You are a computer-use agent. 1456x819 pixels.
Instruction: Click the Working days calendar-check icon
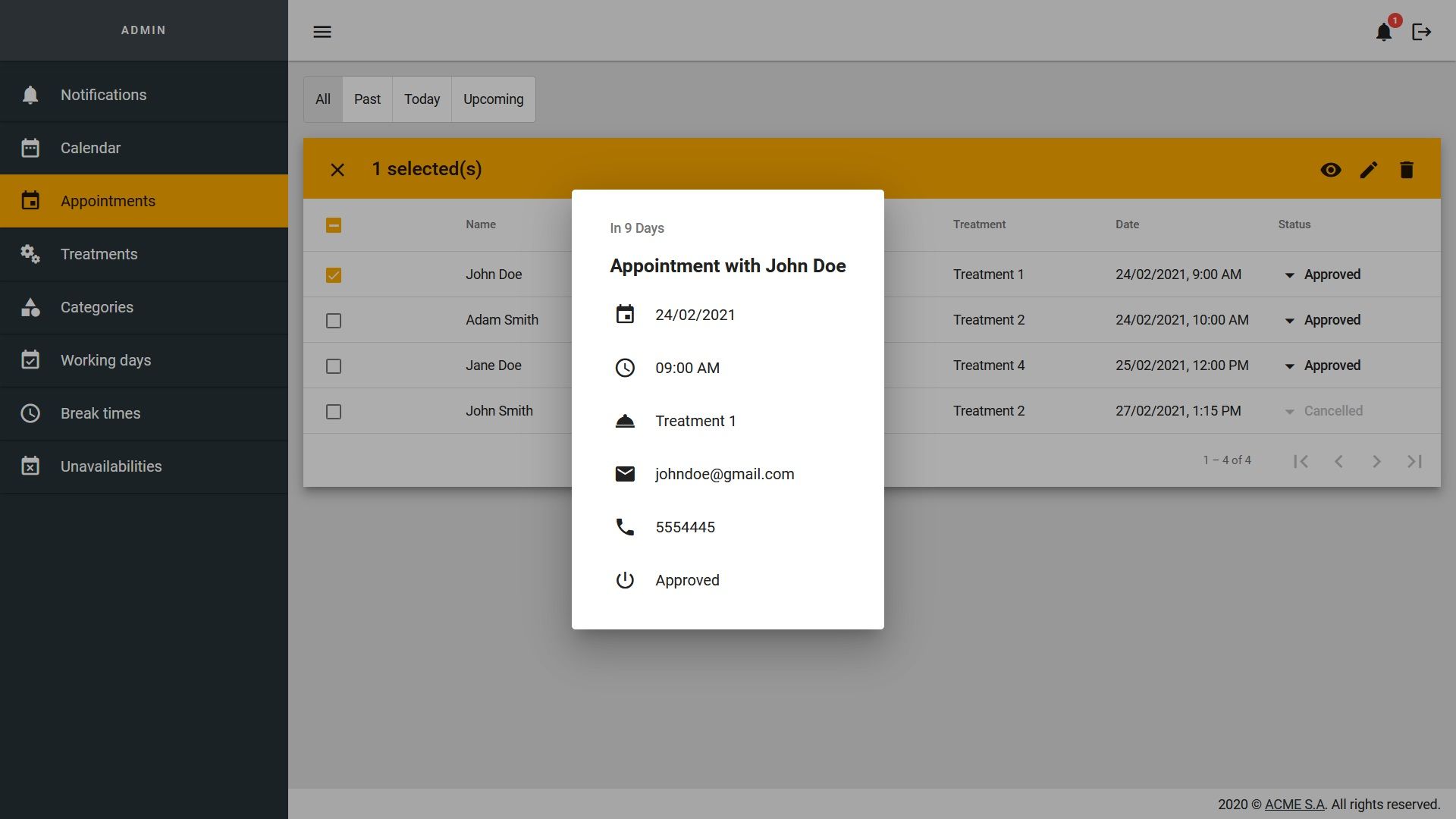coord(30,360)
